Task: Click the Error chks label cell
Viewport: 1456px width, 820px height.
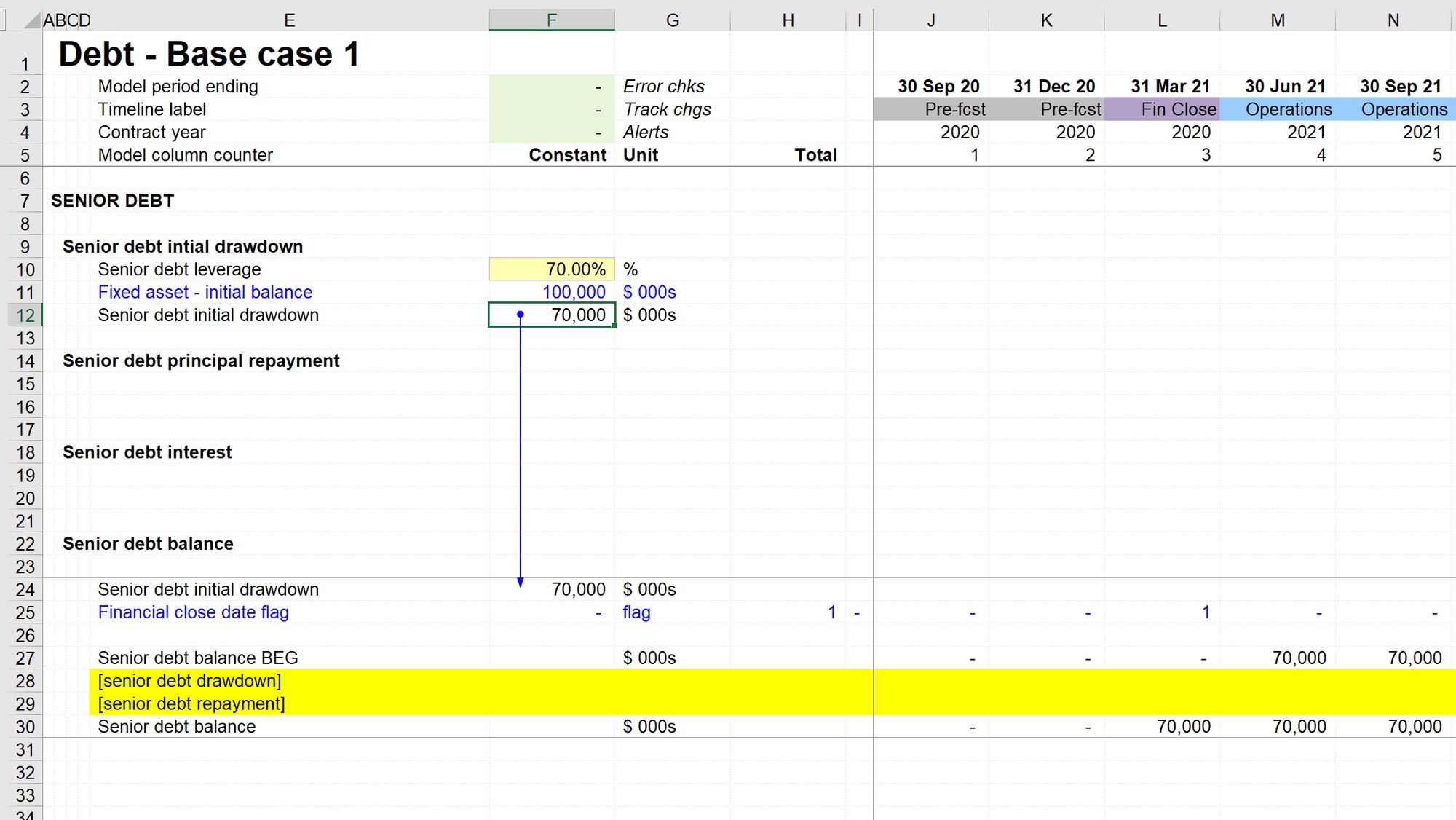Action: [663, 87]
